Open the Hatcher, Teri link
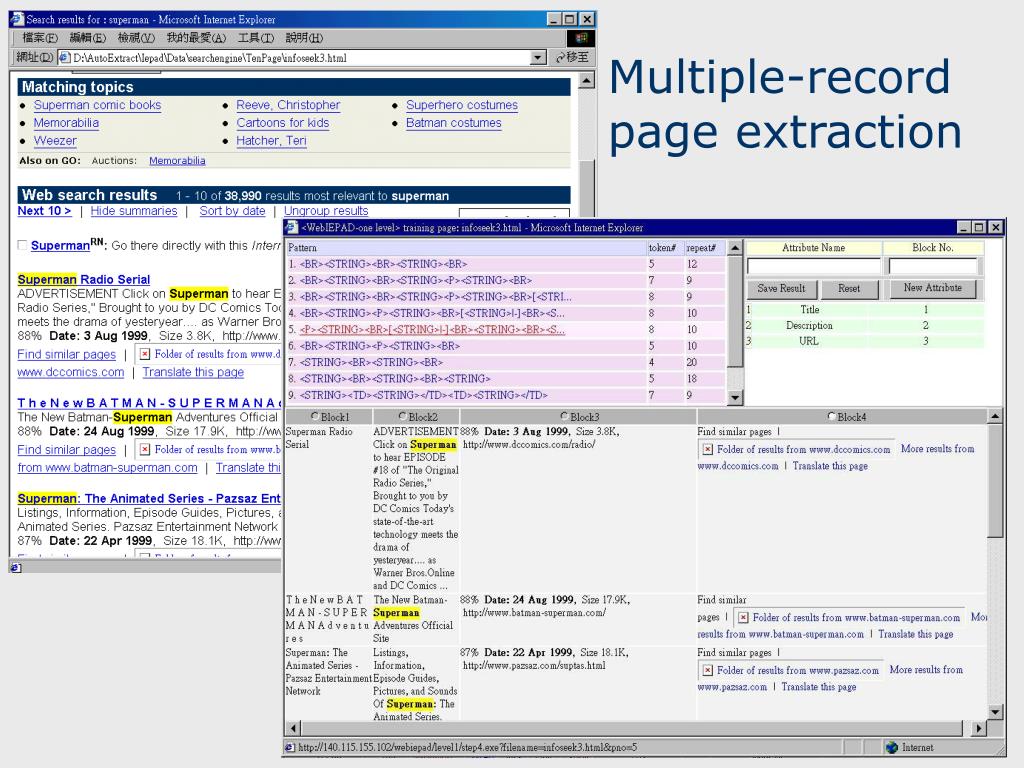 pos(271,140)
